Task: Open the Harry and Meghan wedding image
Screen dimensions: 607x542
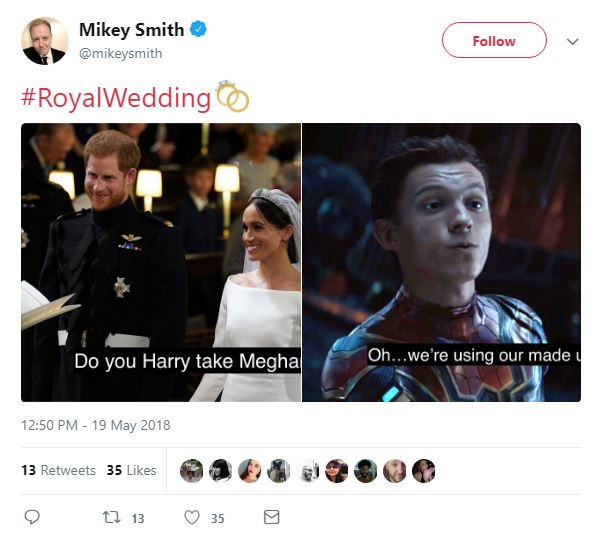Action: point(161,262)
